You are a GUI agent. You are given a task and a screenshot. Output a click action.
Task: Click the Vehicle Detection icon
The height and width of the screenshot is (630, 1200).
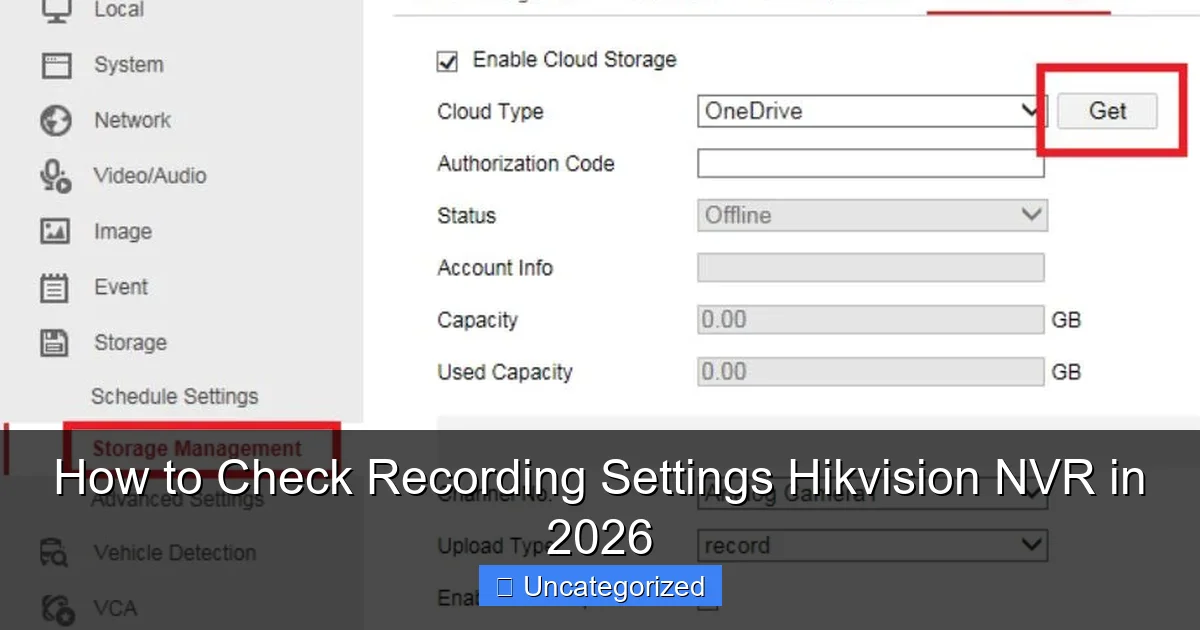point(53,552)
